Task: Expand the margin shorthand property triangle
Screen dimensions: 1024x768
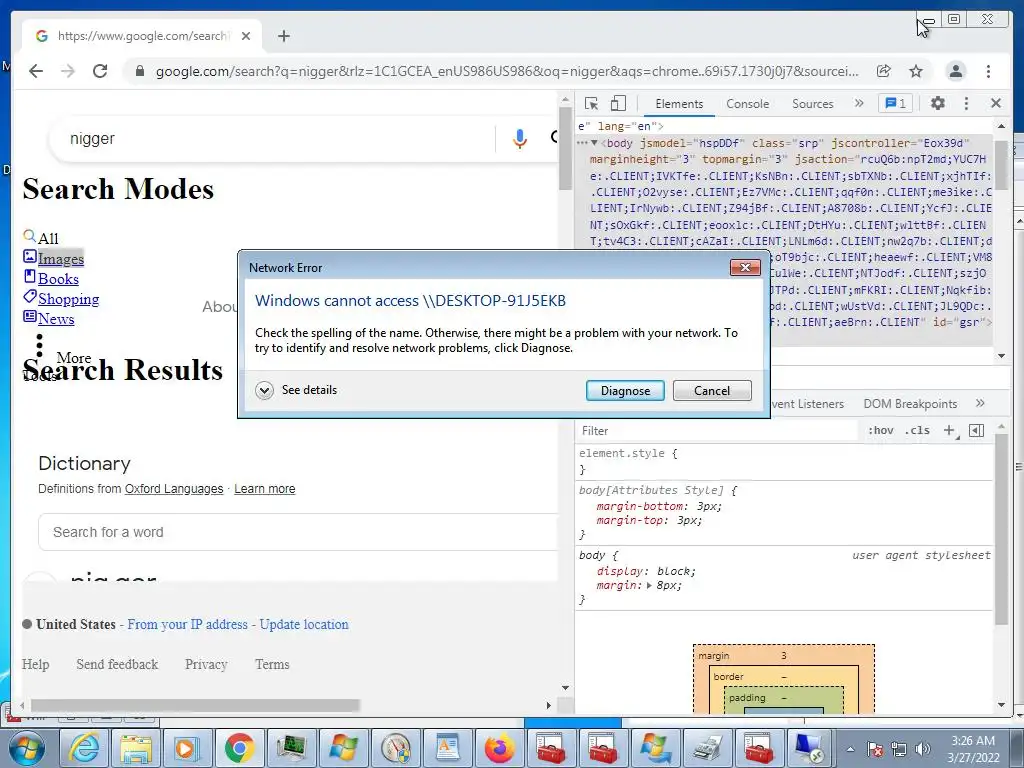Action: click(x=649, y=585)
